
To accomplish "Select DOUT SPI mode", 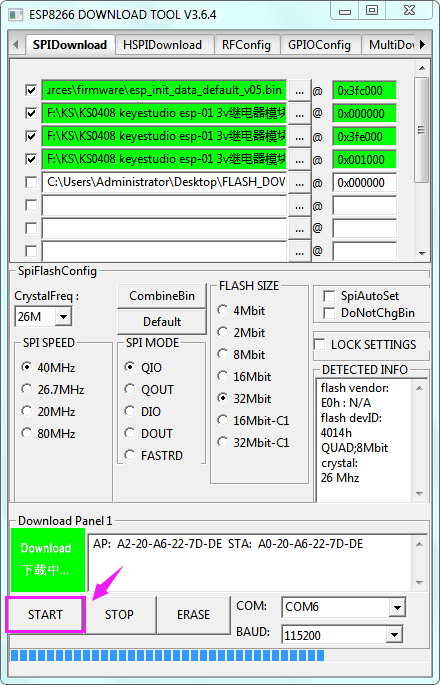I will [x=149, y=433].
